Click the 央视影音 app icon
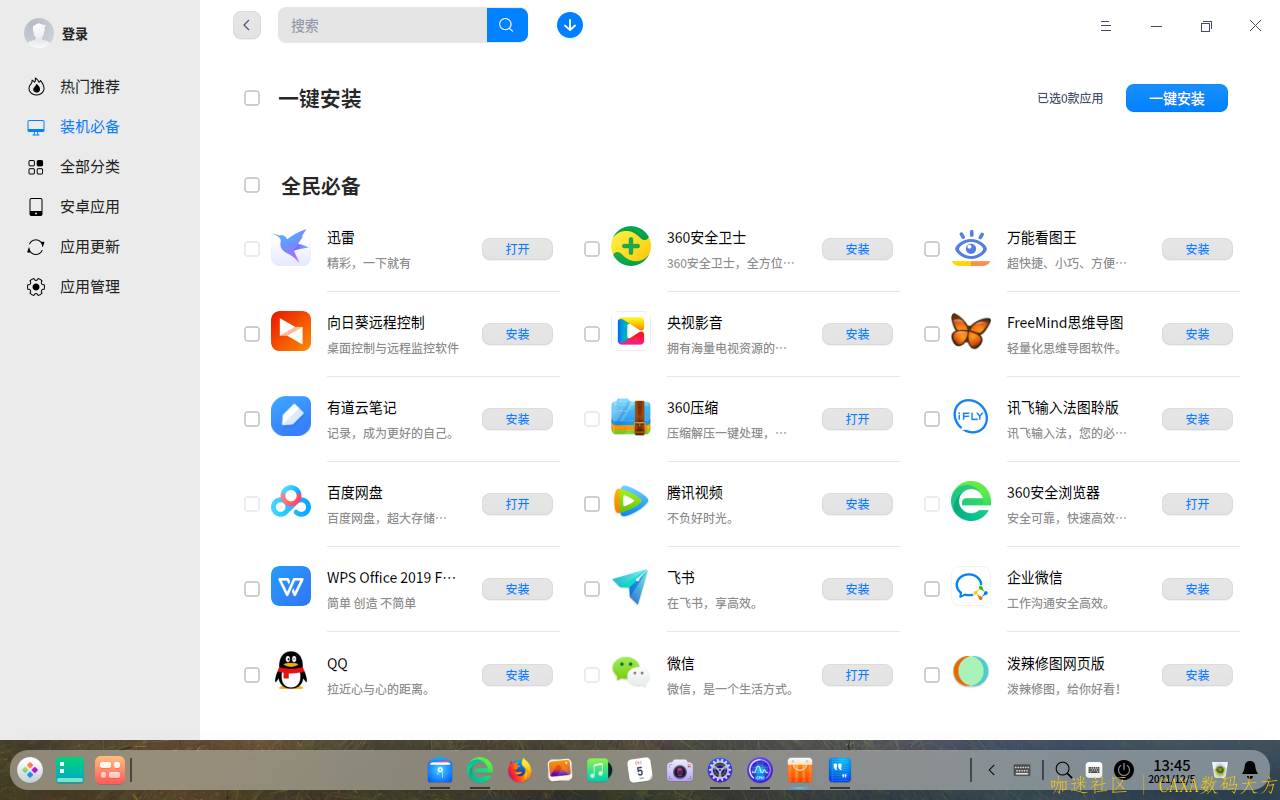The height and width of the screenshot is (800, 1280). coord(631,332)
